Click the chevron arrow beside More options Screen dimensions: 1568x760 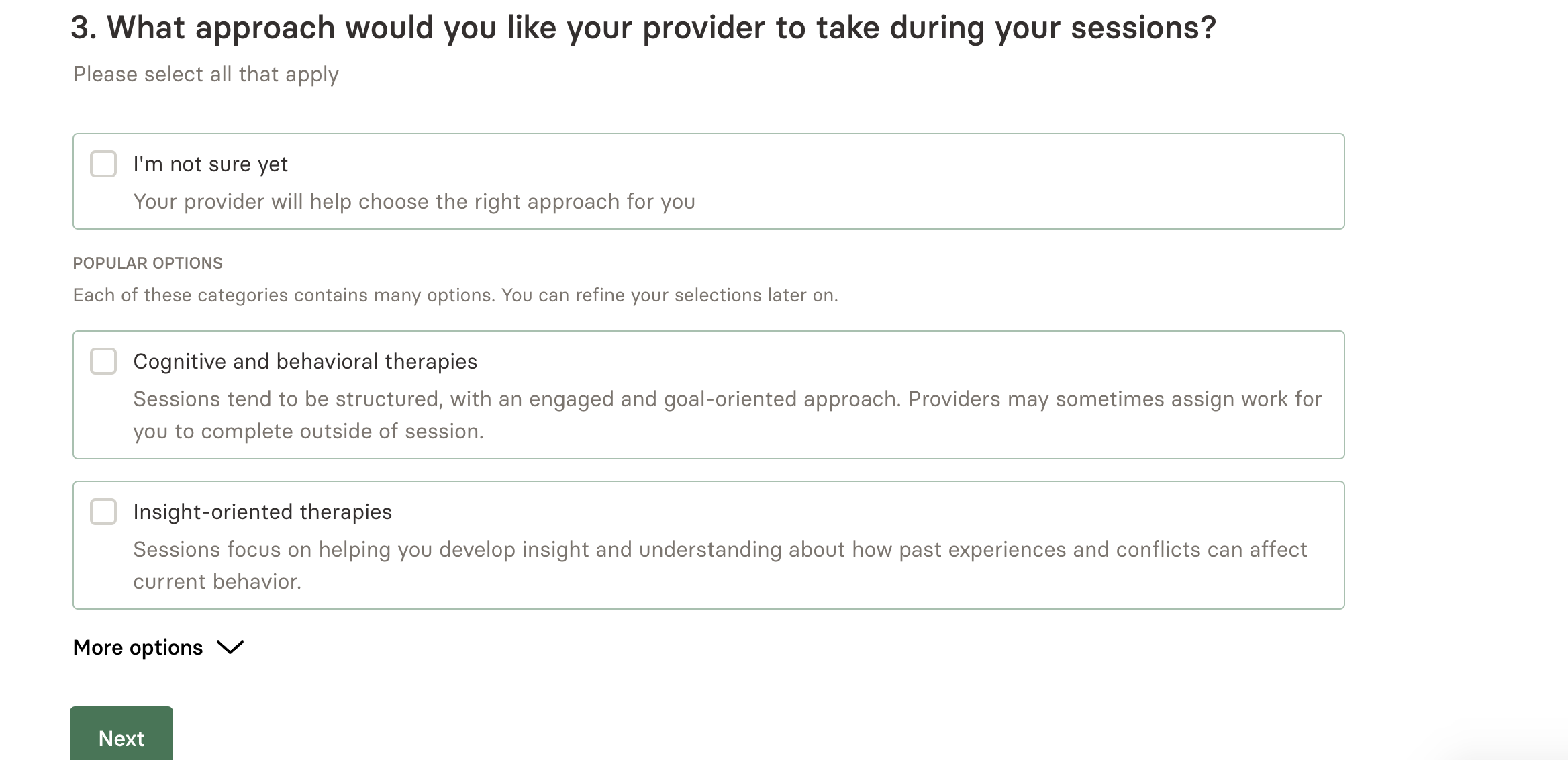pos(230,647)
